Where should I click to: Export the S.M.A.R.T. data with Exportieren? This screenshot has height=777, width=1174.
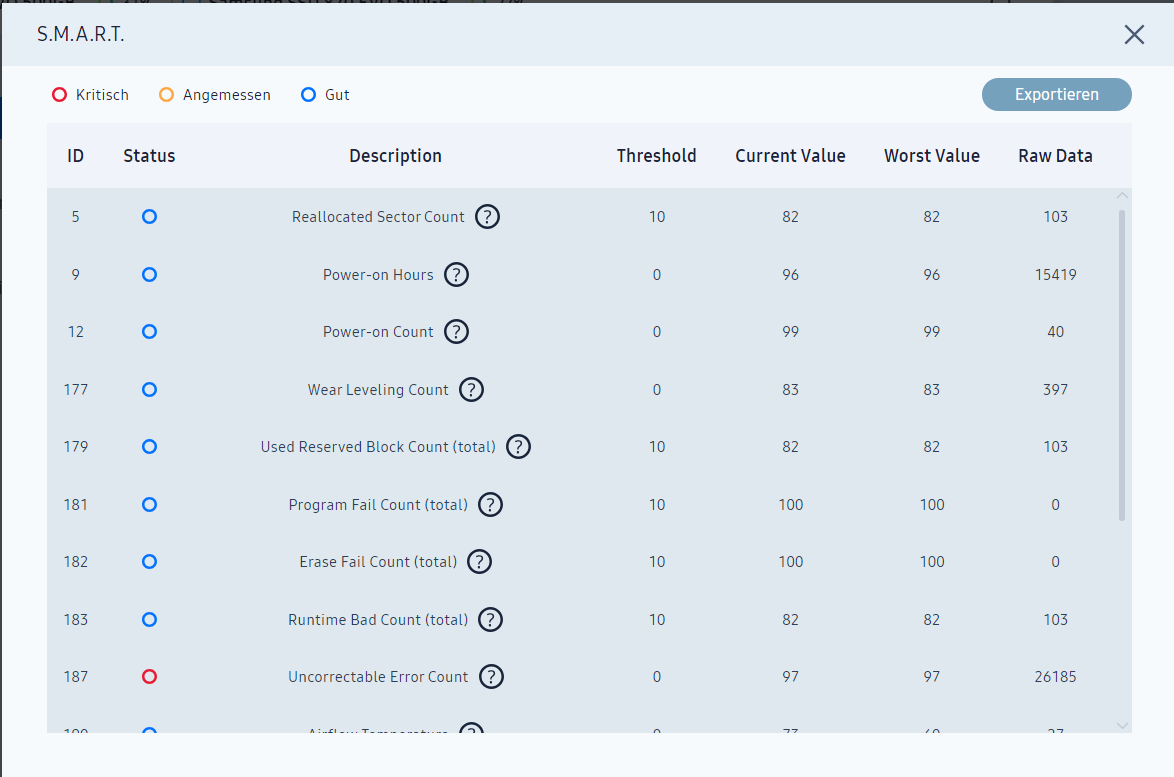pyautogui.click(x=1056, y=94)
